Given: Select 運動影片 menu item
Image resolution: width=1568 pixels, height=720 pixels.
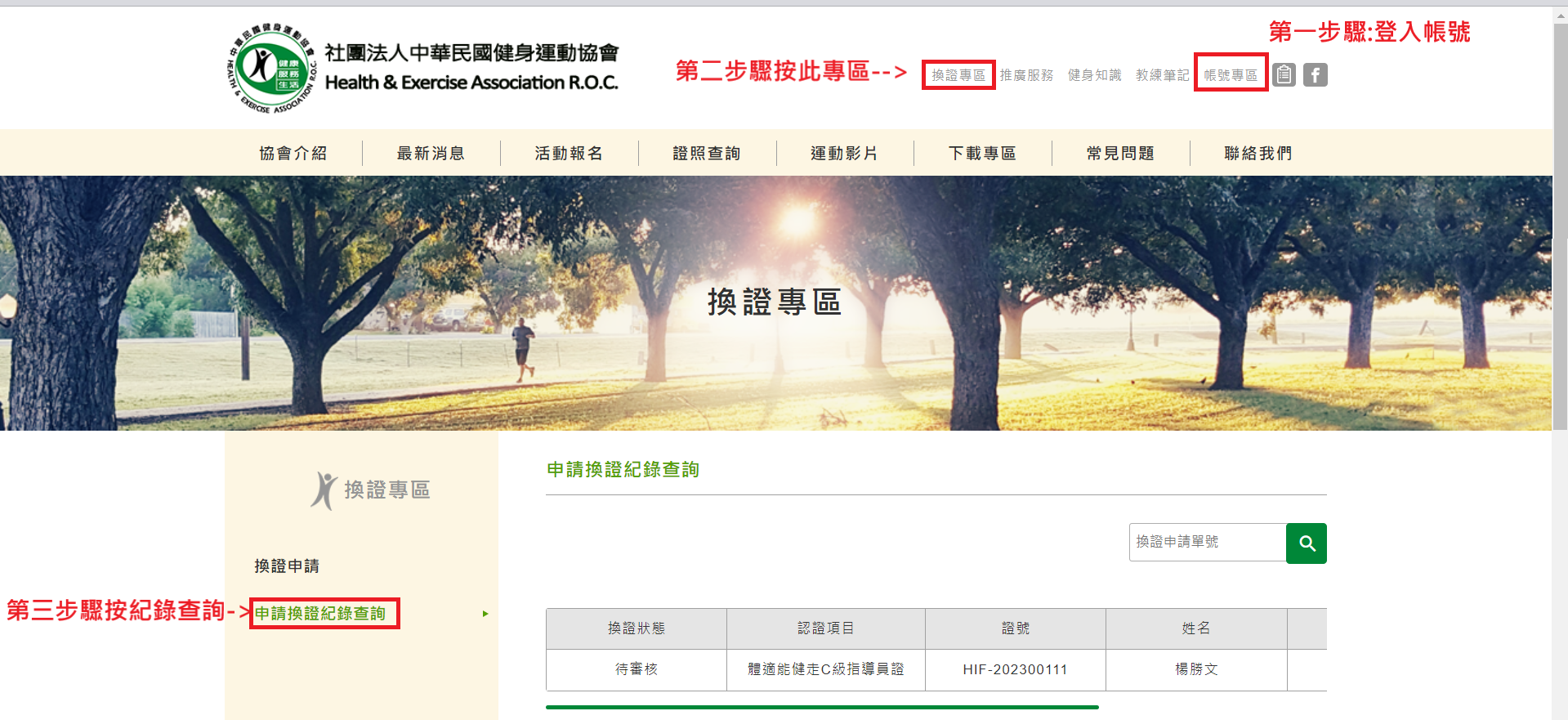Looking at the screenshot, I should point(844,153).
